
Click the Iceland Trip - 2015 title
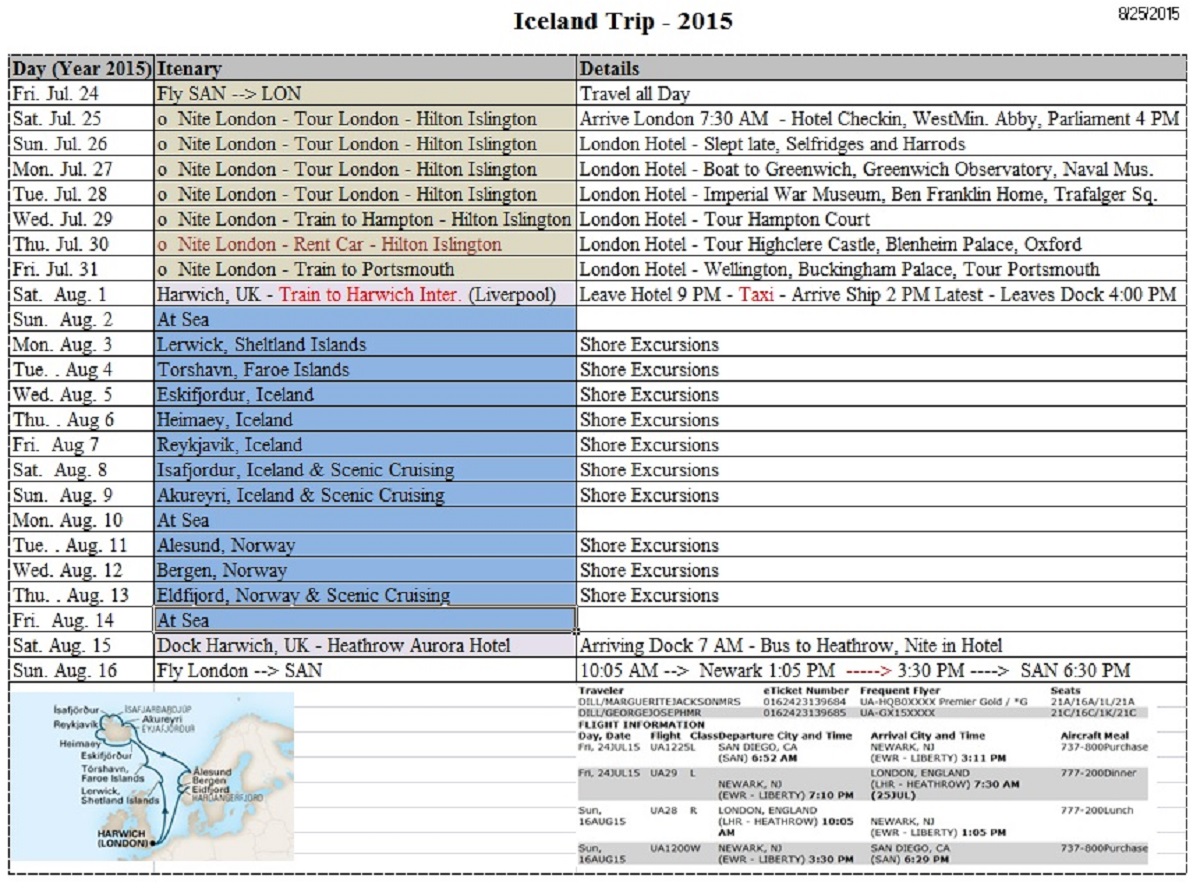[622, 21]
